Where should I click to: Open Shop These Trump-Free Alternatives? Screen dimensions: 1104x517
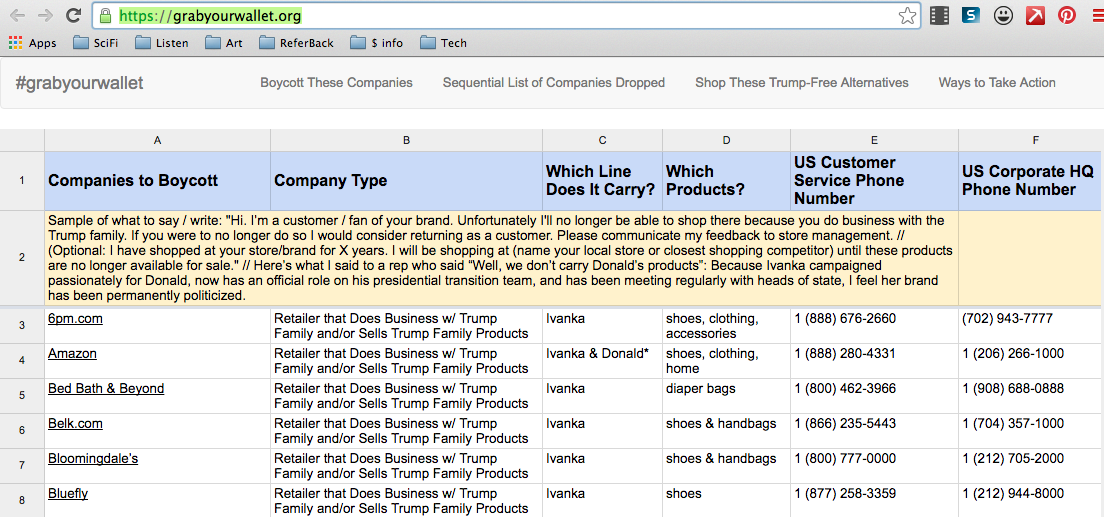(x=802, y=83)
